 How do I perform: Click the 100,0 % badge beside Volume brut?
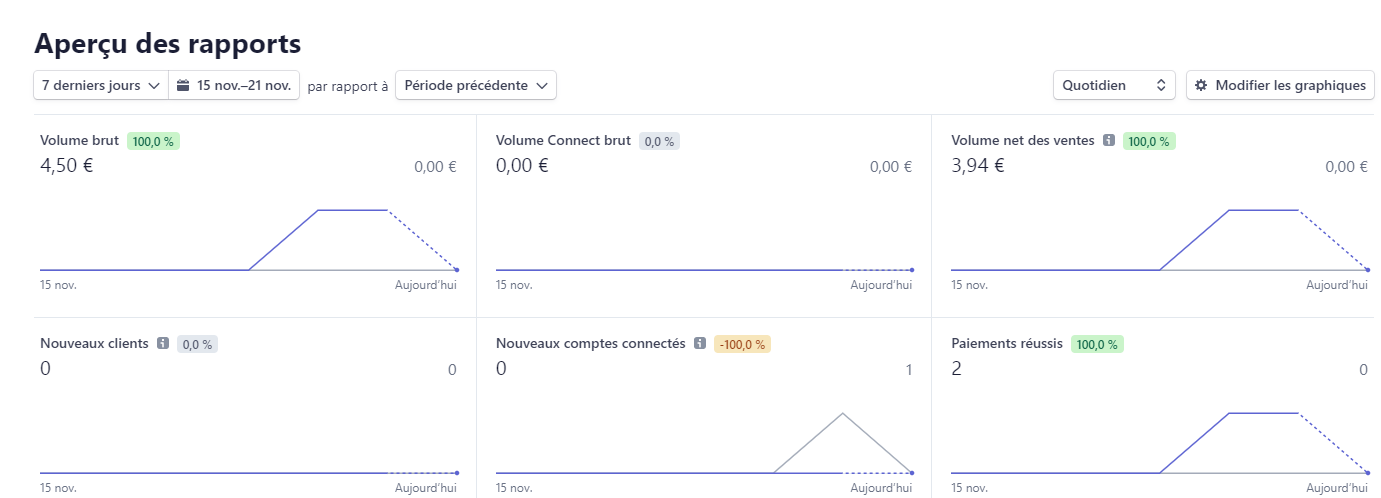pyautogui.click(x=153, y=142)
